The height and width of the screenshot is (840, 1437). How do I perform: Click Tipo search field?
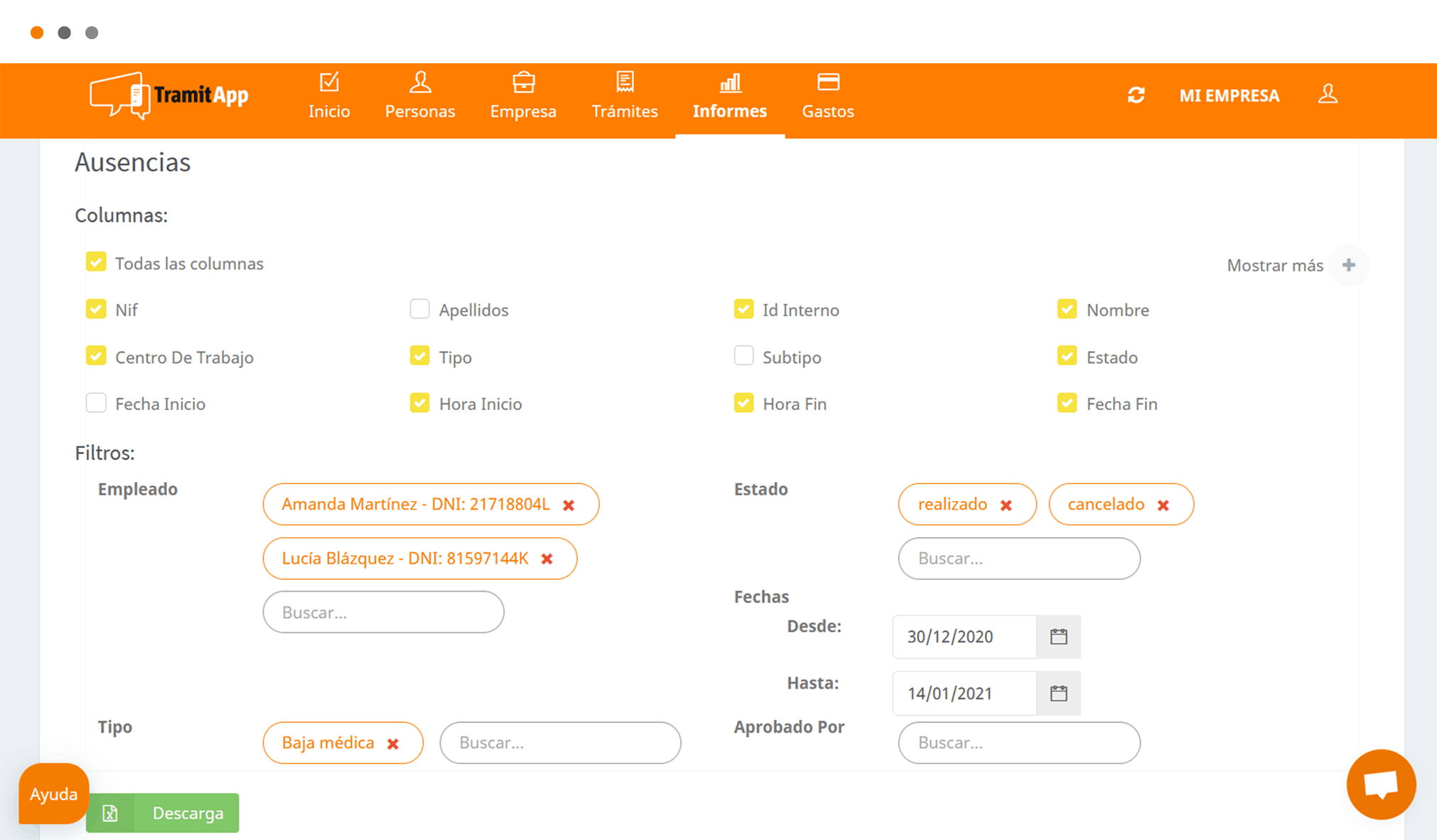point(560,743)
